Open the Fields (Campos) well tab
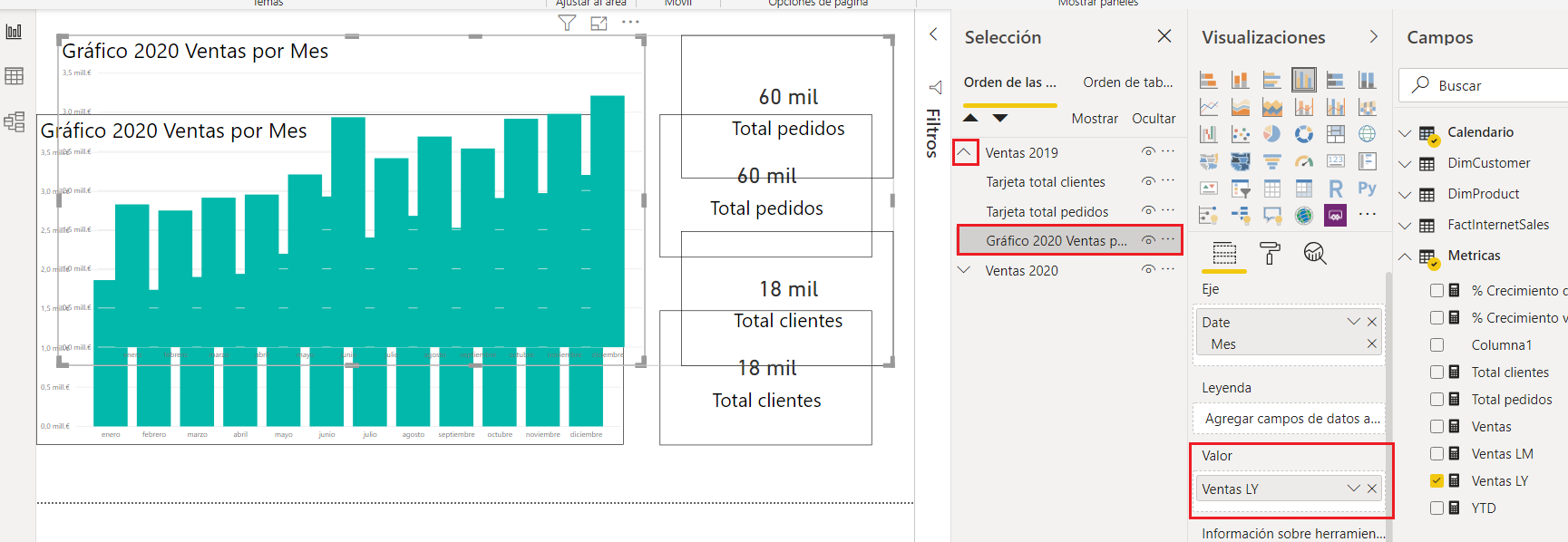Image resolution: width=1568 pixels, height=542 pixels. [x=1224, y=254]
